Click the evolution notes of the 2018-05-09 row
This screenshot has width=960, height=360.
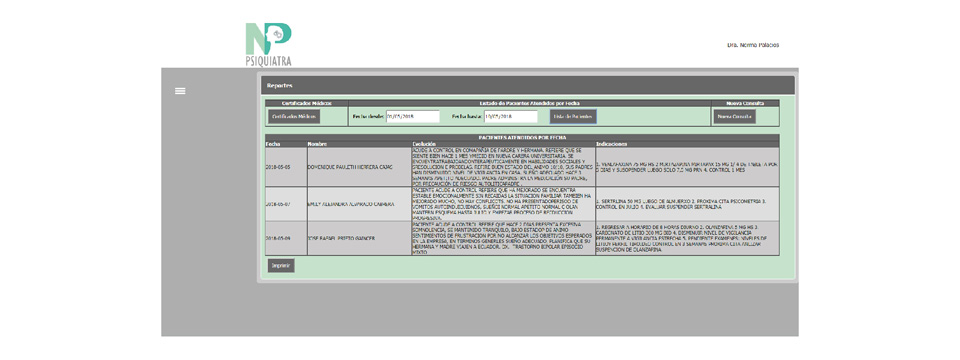tap(503, 238)
